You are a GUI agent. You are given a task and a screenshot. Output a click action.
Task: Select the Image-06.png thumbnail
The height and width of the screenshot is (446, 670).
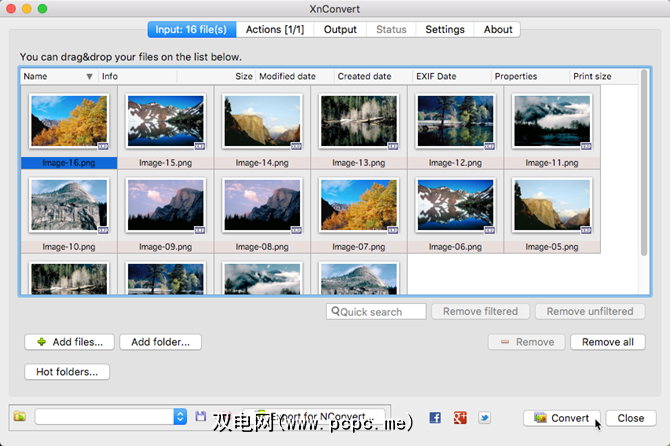455,205
